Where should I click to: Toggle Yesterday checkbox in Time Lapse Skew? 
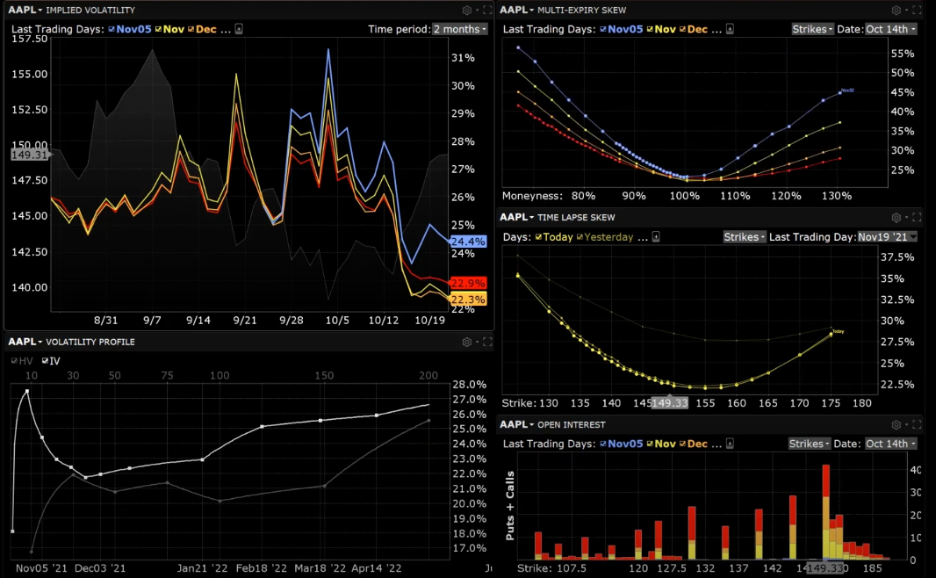pyautogui.click(x=580, y=237)
